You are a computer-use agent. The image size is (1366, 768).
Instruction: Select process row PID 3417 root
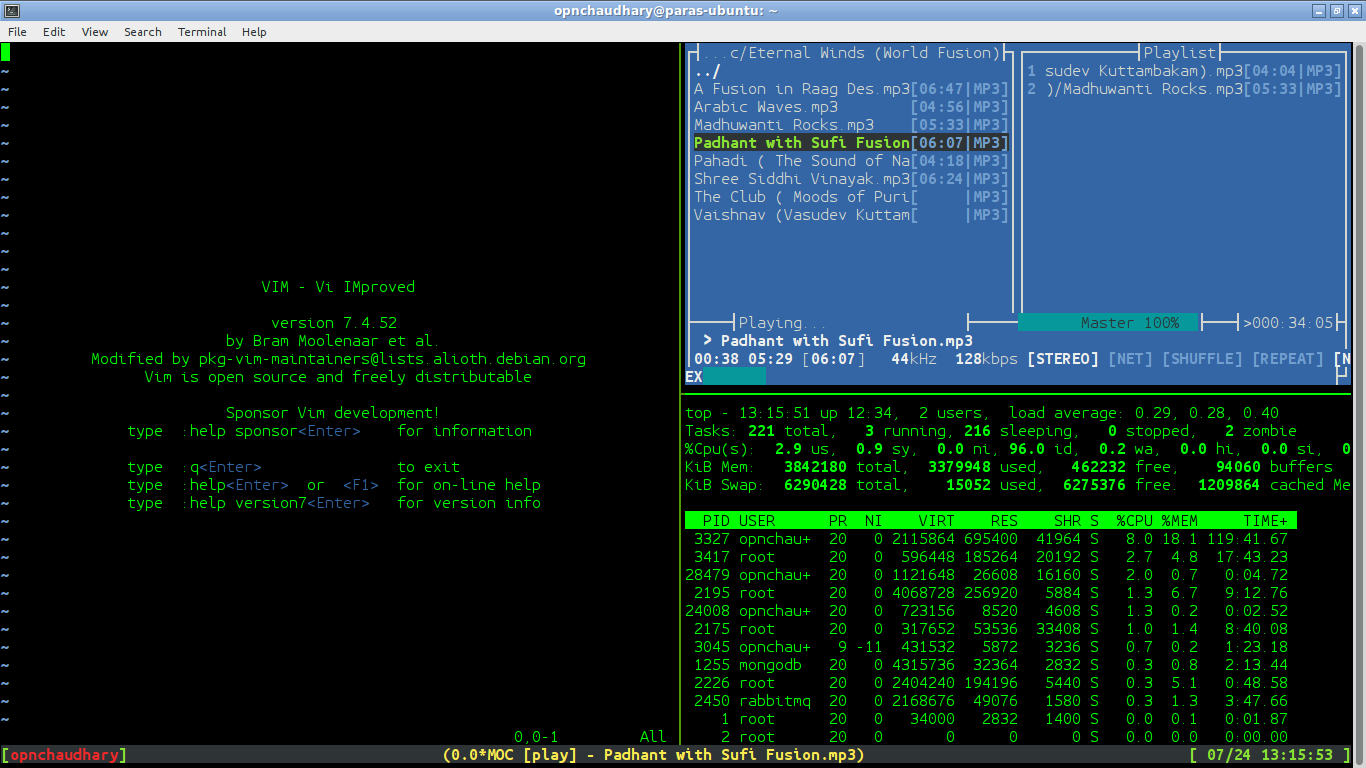coord(991,557)
